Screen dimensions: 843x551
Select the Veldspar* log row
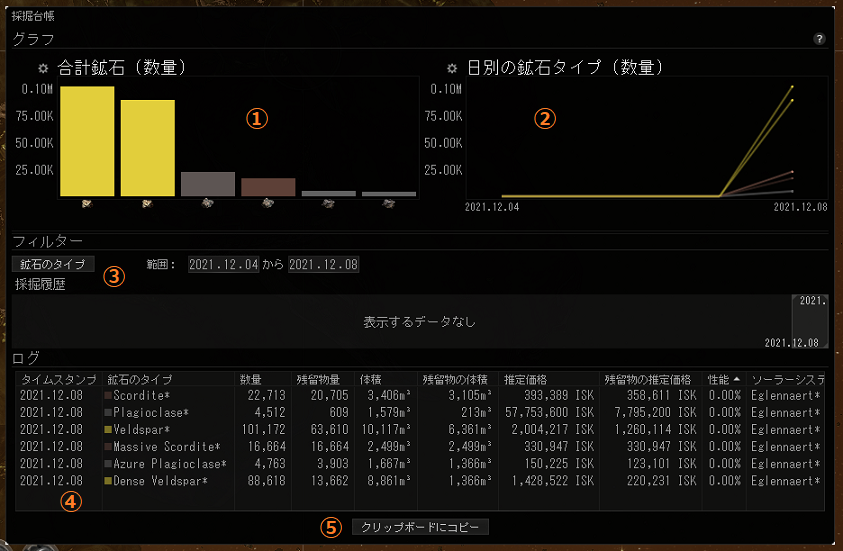point(420,430)
